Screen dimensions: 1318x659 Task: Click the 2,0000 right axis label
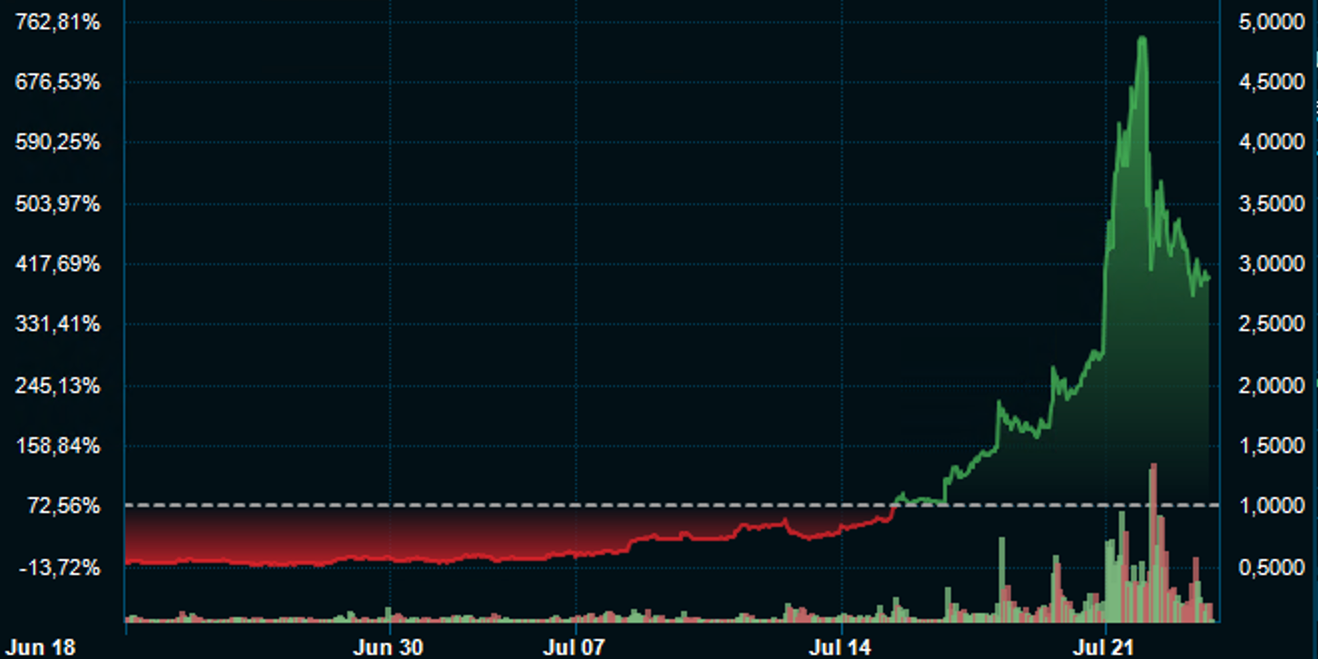1271,385
